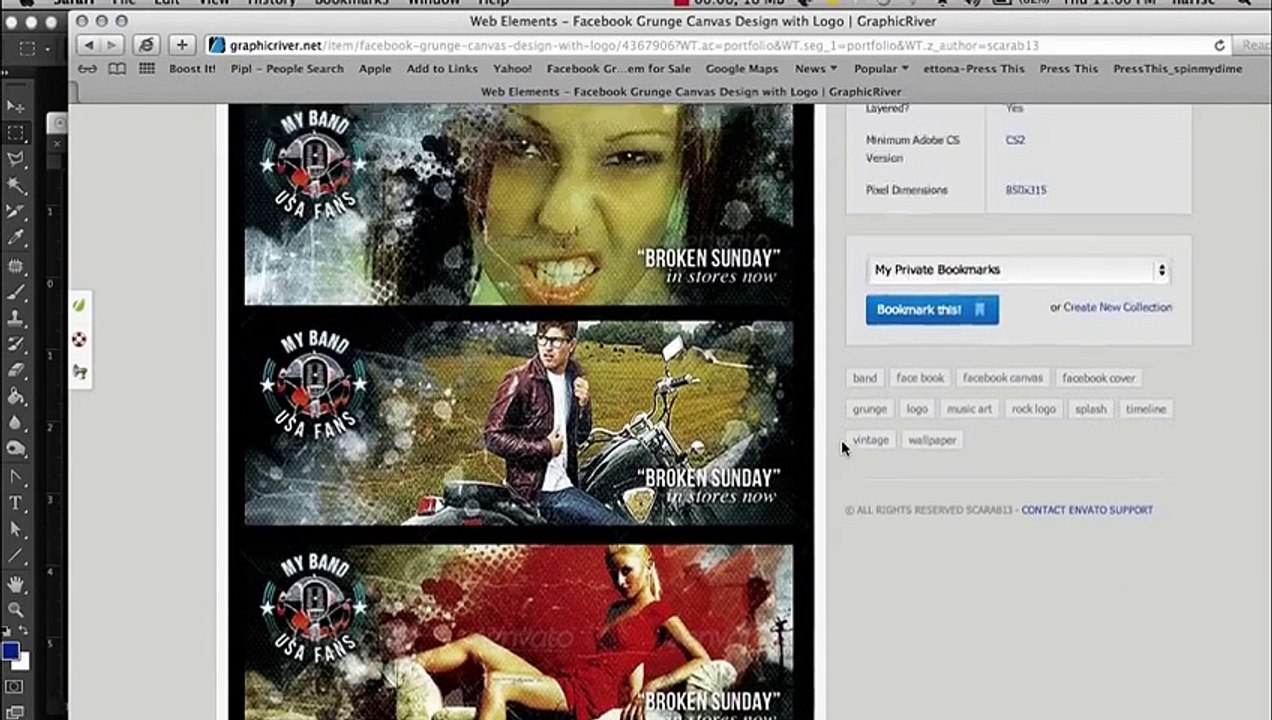Select the Type tool
Viewport: 1272px width, 720px height.
(15, 503)
